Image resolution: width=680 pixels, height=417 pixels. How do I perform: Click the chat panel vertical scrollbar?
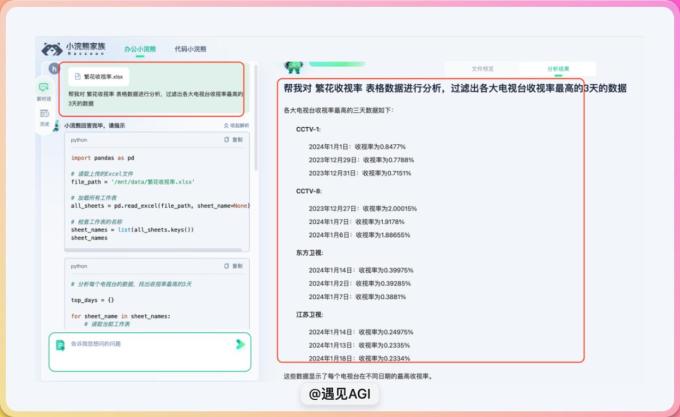pyautogui.click(x=256, y=117)
